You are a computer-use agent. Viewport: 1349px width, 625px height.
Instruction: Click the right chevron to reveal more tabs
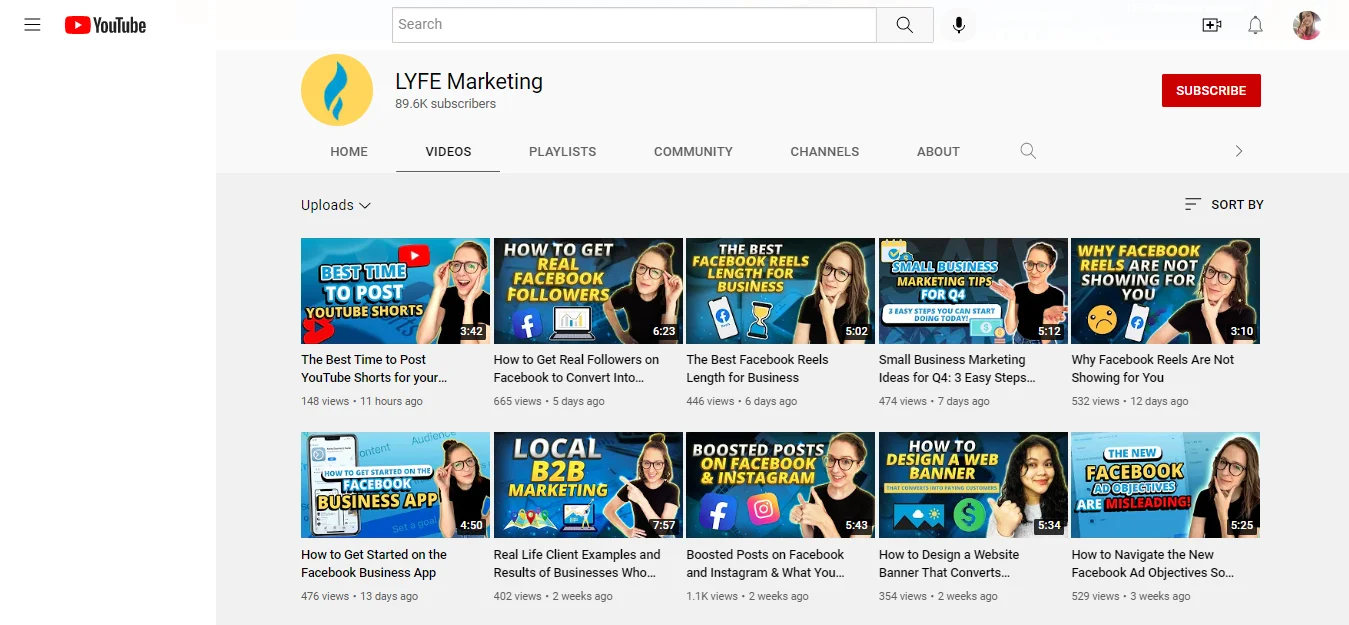(1238, 151)
